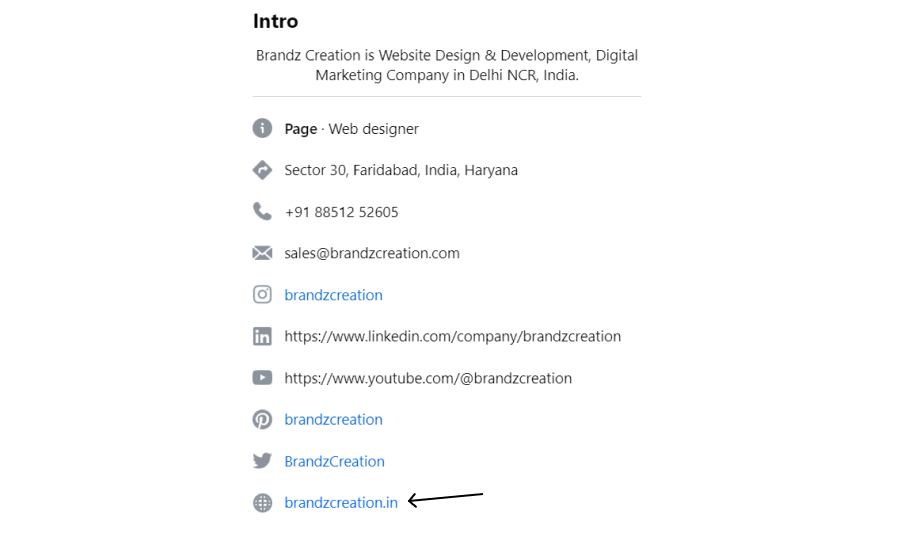Click the globe website icon

pyautogui.click(x=262, y=502)
